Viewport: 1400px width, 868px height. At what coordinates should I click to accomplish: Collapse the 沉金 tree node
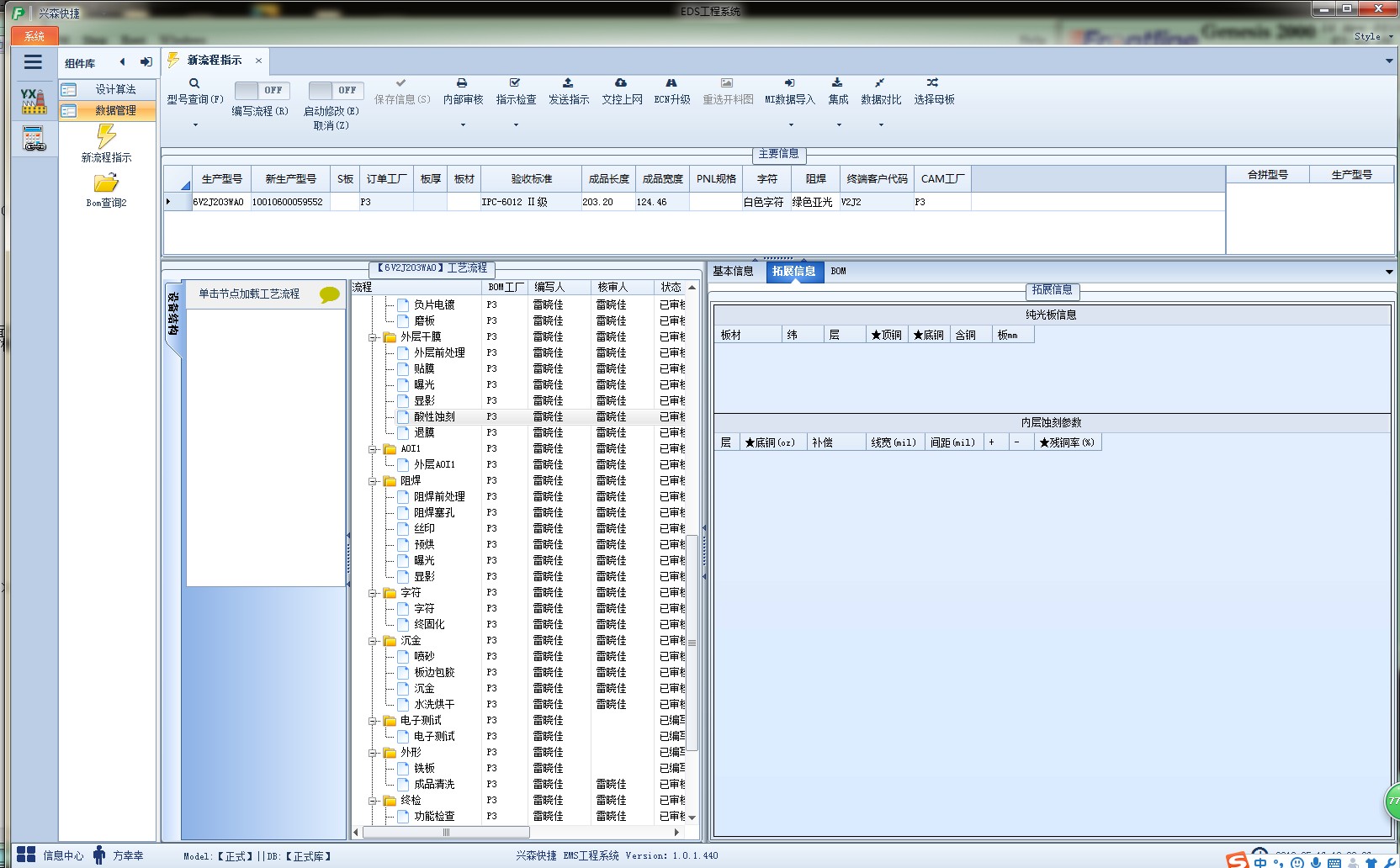coord(373,642)
